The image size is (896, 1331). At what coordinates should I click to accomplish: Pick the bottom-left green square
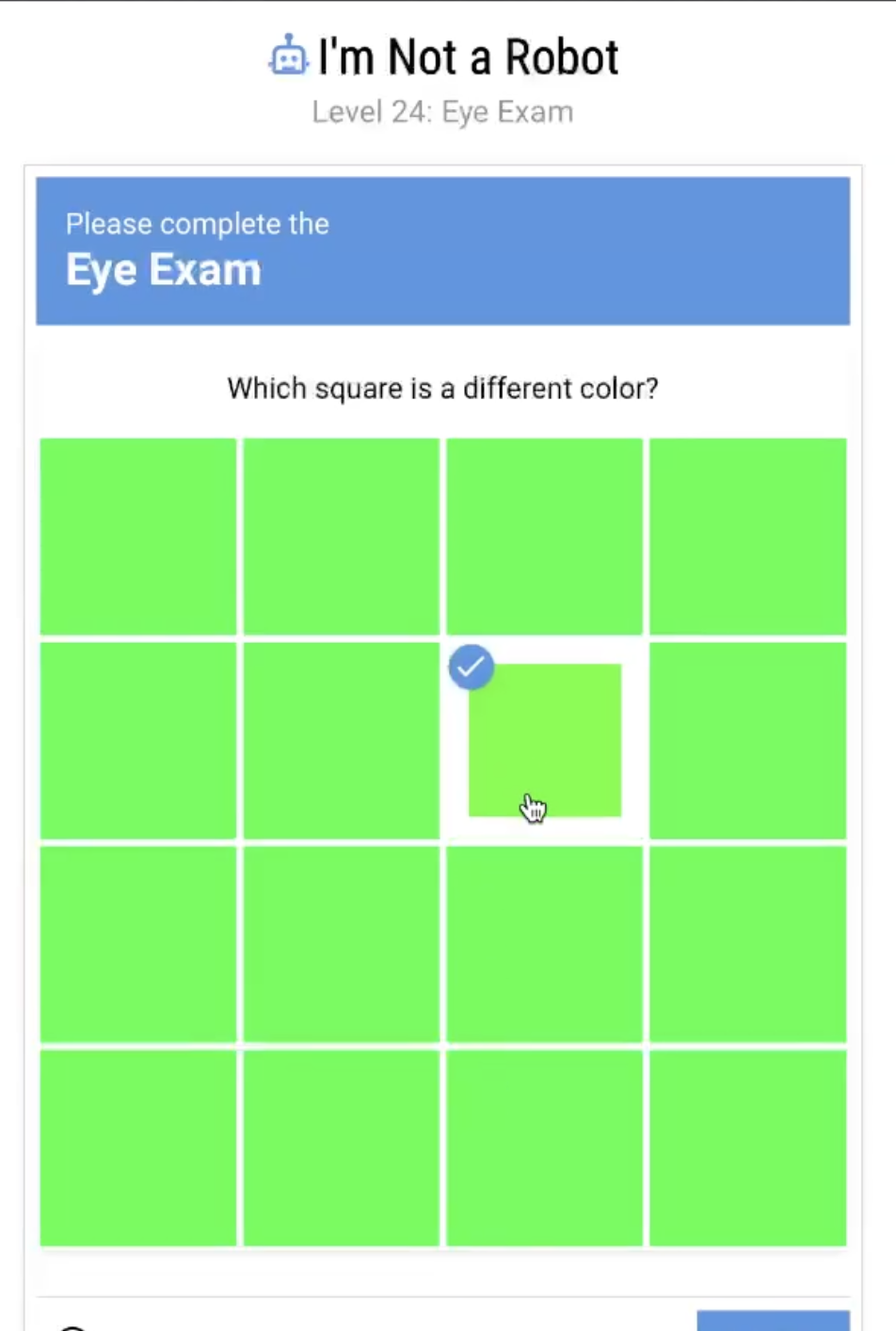pyautogui.click(x=138, y=1147)
